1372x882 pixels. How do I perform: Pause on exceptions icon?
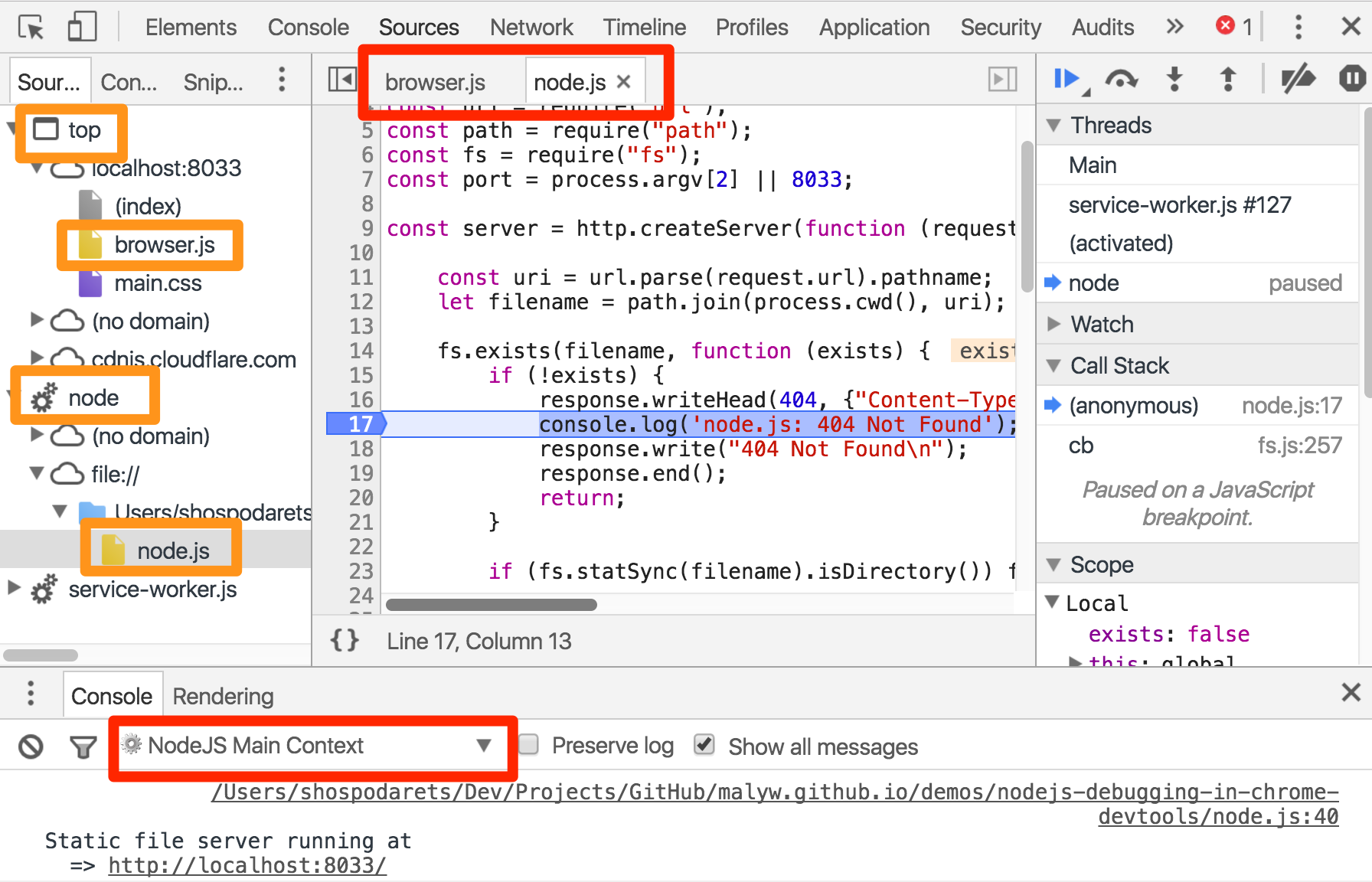pos(1352,78)
